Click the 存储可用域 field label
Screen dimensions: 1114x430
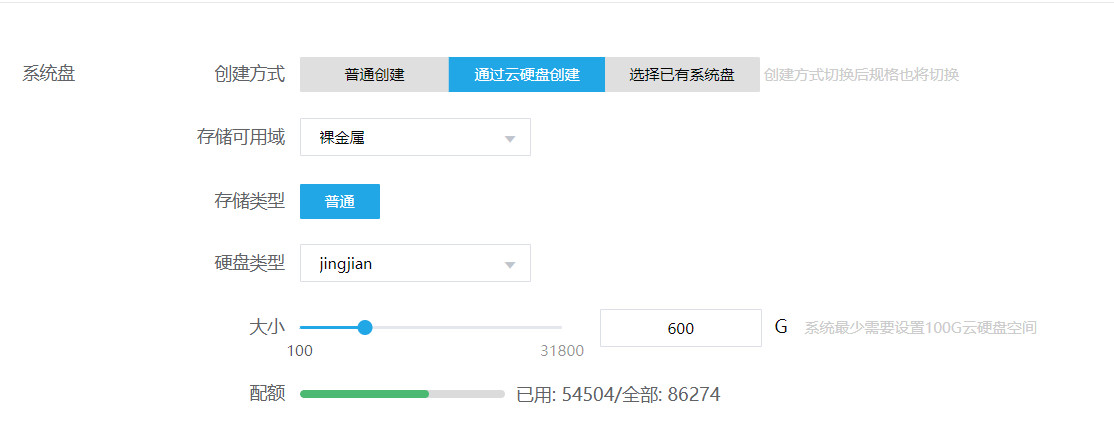pyautogui.click(x=241, y=138)
